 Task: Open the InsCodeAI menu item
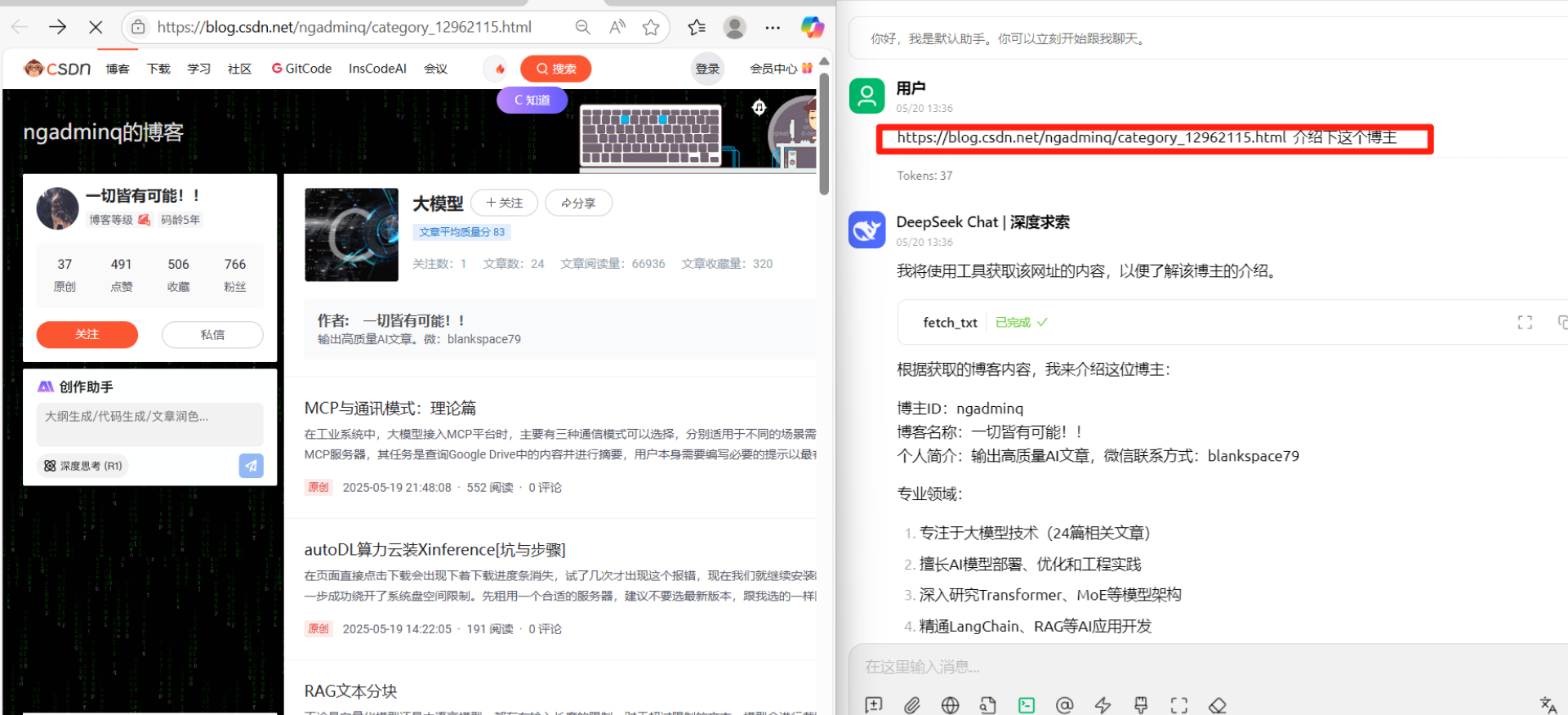377,69
